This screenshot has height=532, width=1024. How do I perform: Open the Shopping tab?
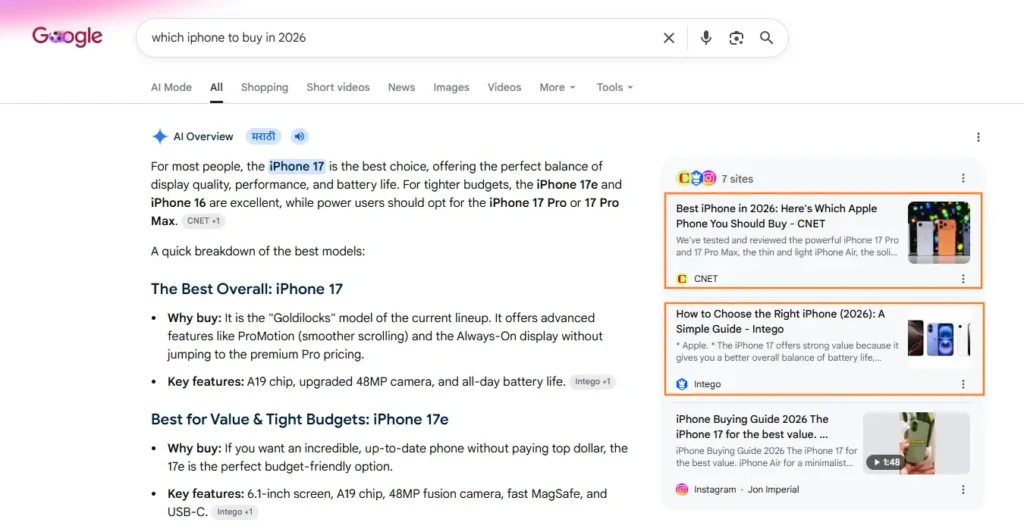tap(264, 87)
